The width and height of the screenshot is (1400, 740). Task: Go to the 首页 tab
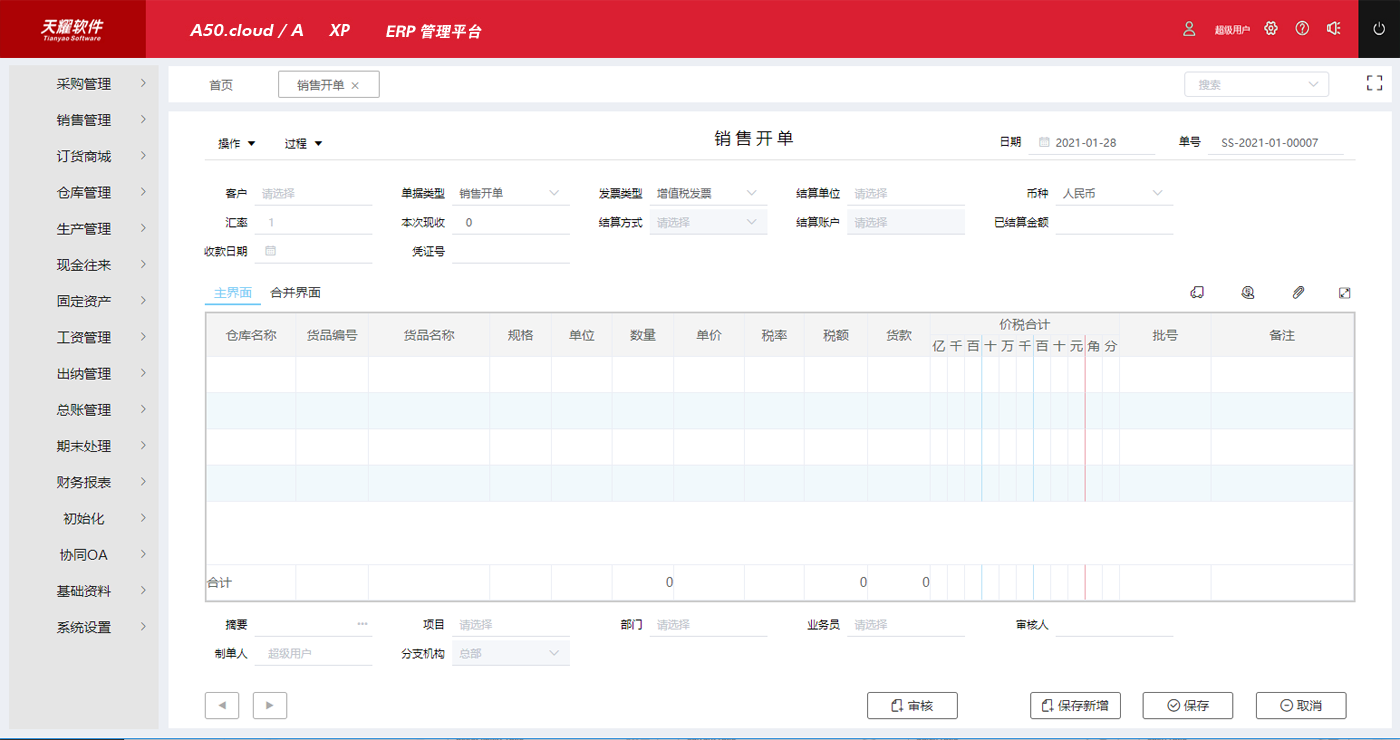[221, 86]
